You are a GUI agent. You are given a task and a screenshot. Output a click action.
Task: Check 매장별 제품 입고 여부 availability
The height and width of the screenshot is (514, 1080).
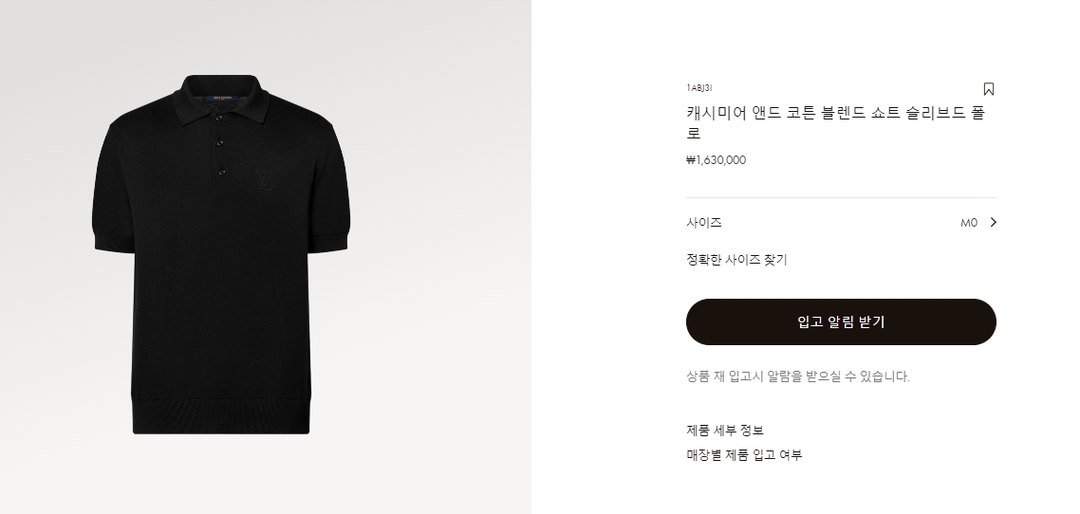coord(744,455)
